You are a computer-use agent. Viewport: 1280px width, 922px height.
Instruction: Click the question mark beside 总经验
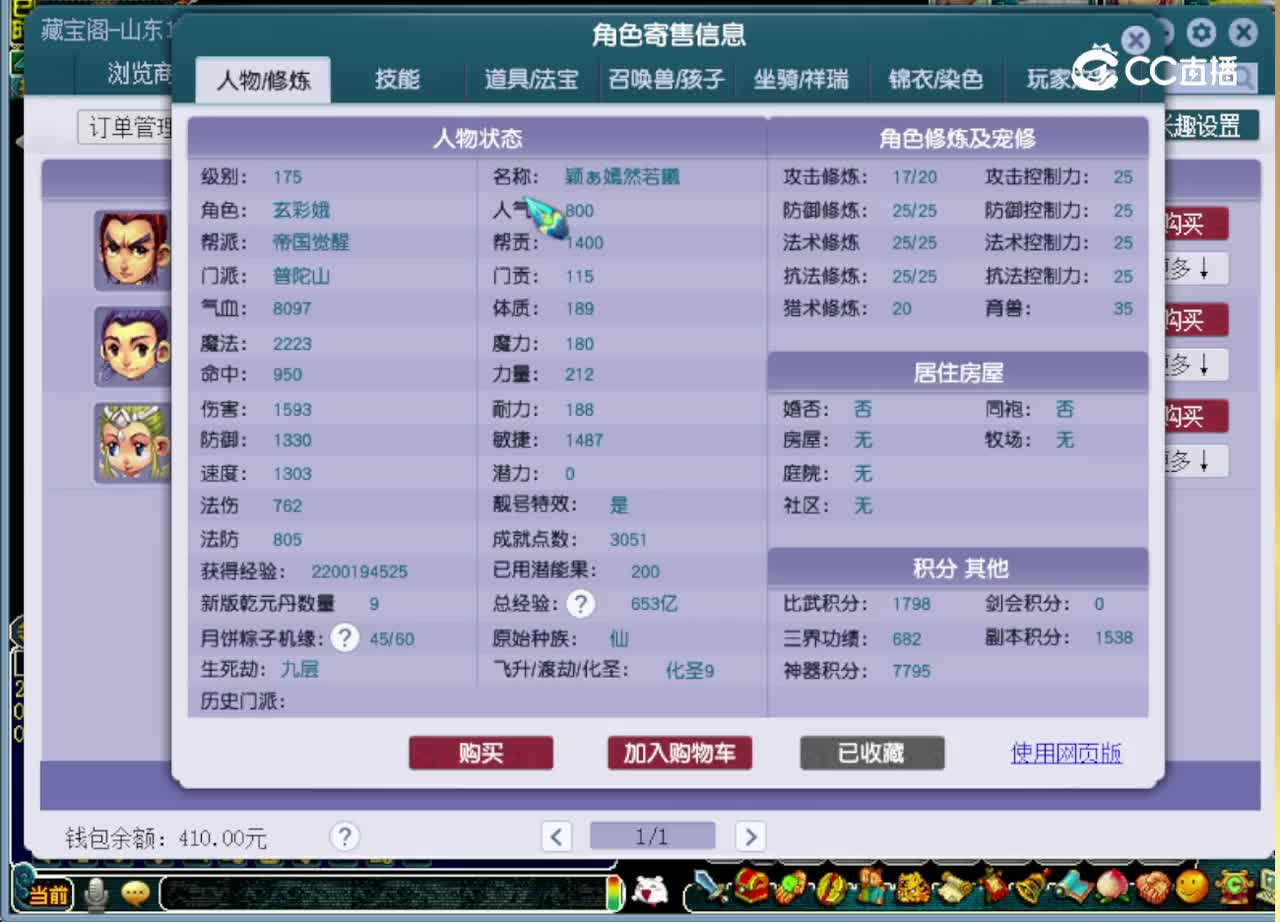(x=580, y=604)
